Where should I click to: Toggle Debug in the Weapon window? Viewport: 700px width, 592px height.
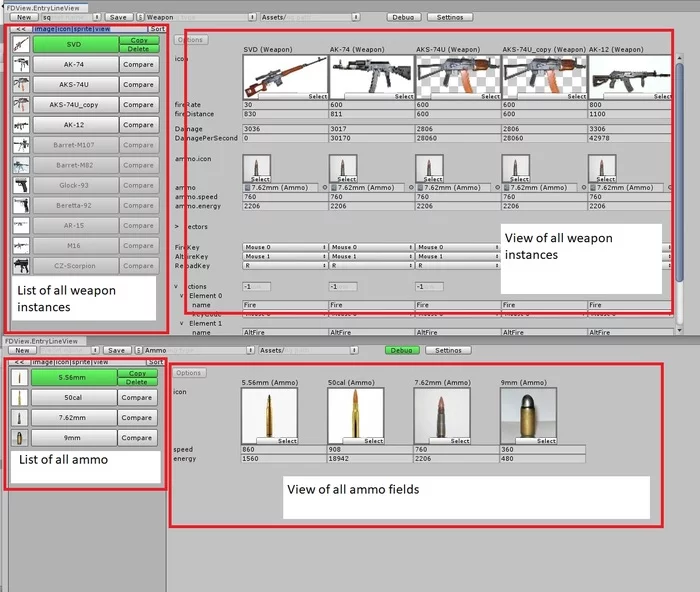[404, 17]
